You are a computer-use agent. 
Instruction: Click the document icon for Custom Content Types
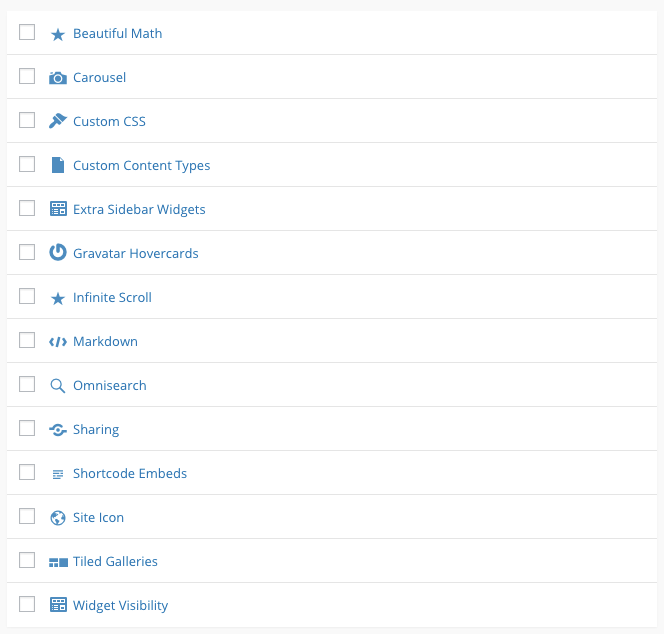(x=58, y=165)
